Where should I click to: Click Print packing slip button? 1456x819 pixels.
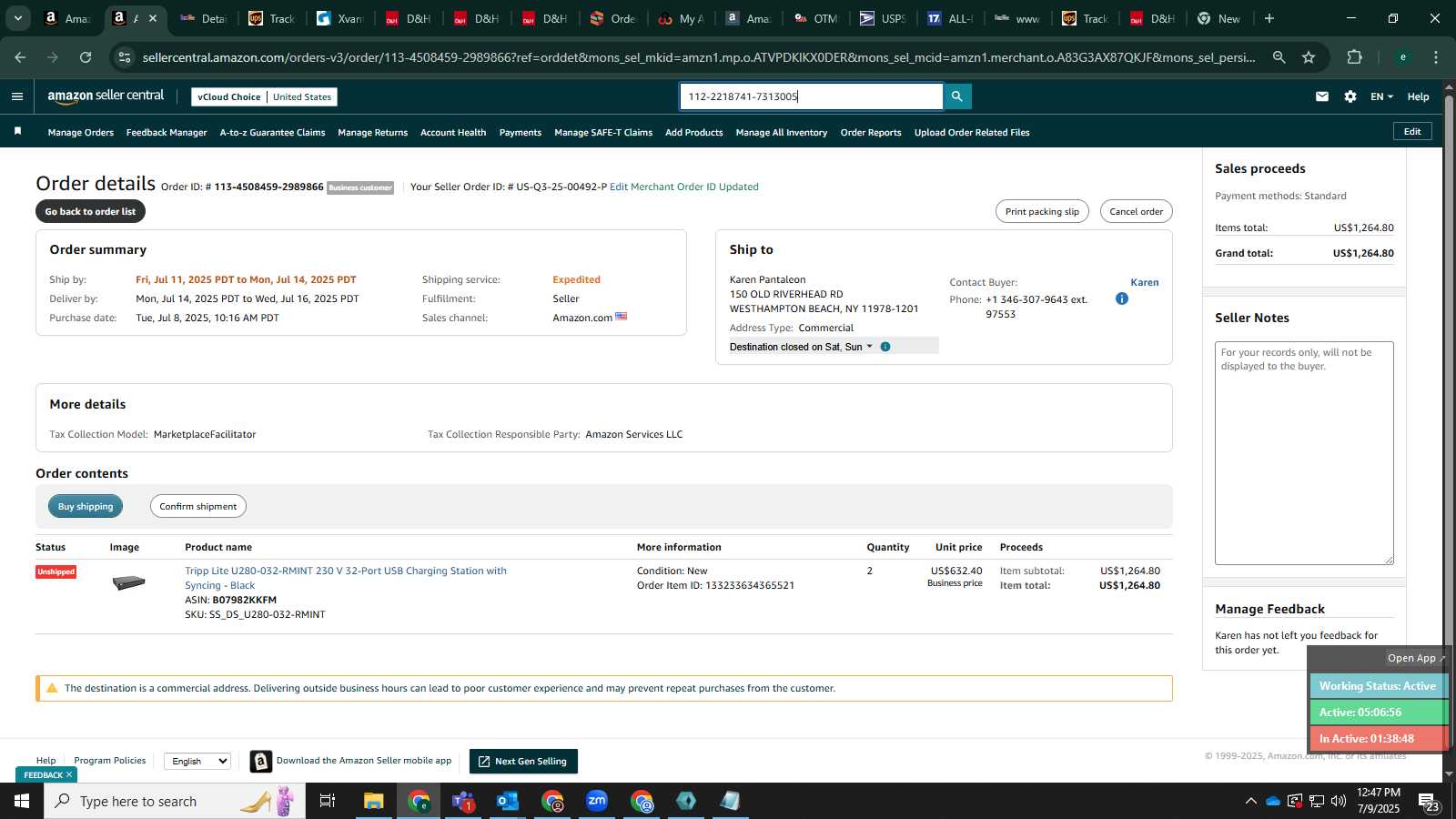point(1042,211)
